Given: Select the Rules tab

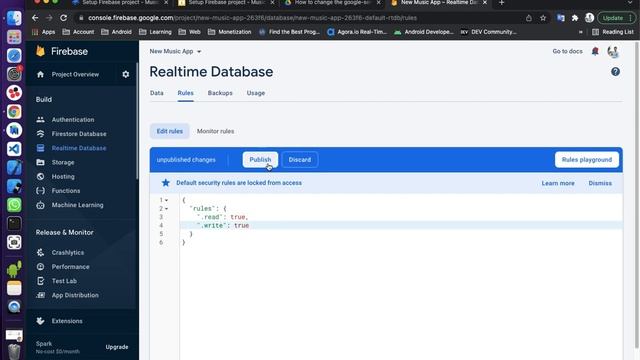Looking at the screenshot, I should 185,93.
